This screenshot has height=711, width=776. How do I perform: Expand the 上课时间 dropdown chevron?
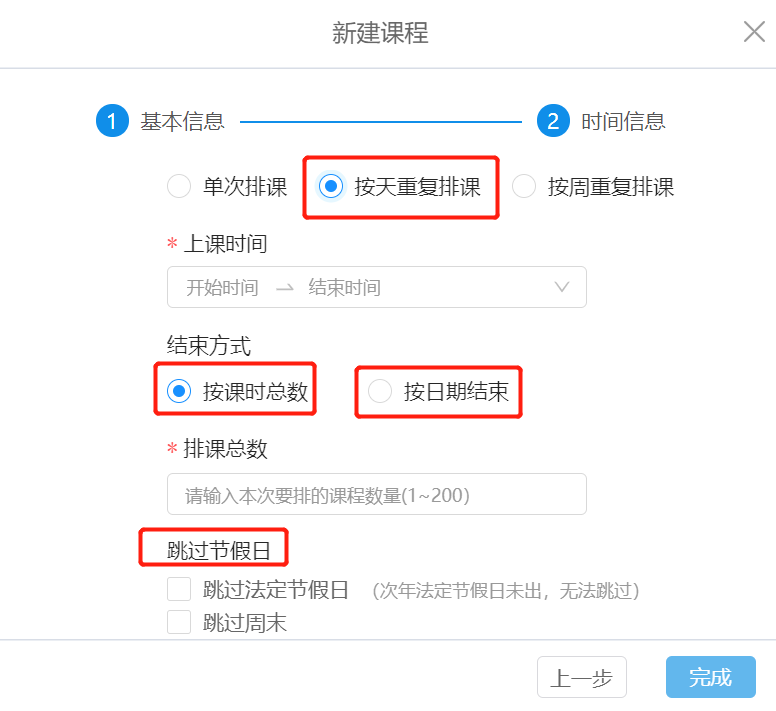click(x=562, y=287)
